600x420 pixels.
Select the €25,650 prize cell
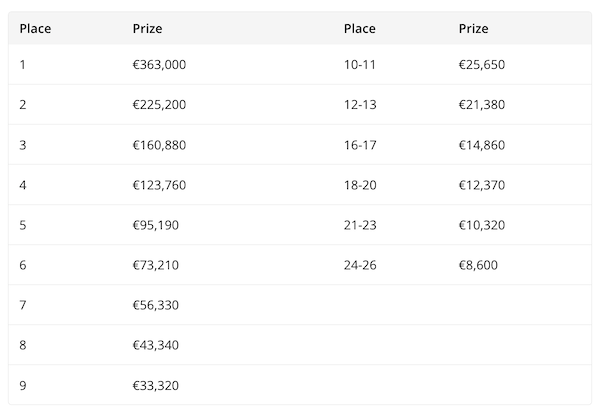(x=482, y=65)
